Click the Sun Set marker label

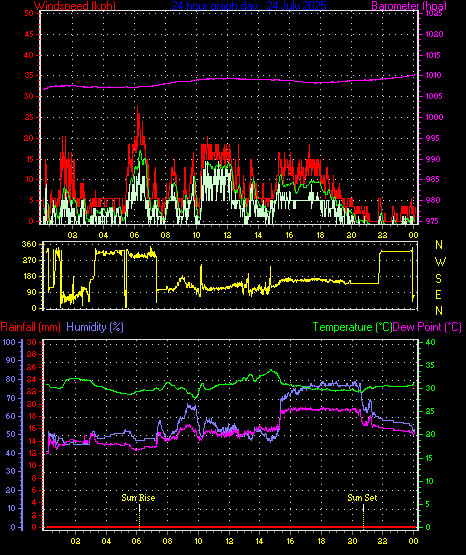point(362,498)
